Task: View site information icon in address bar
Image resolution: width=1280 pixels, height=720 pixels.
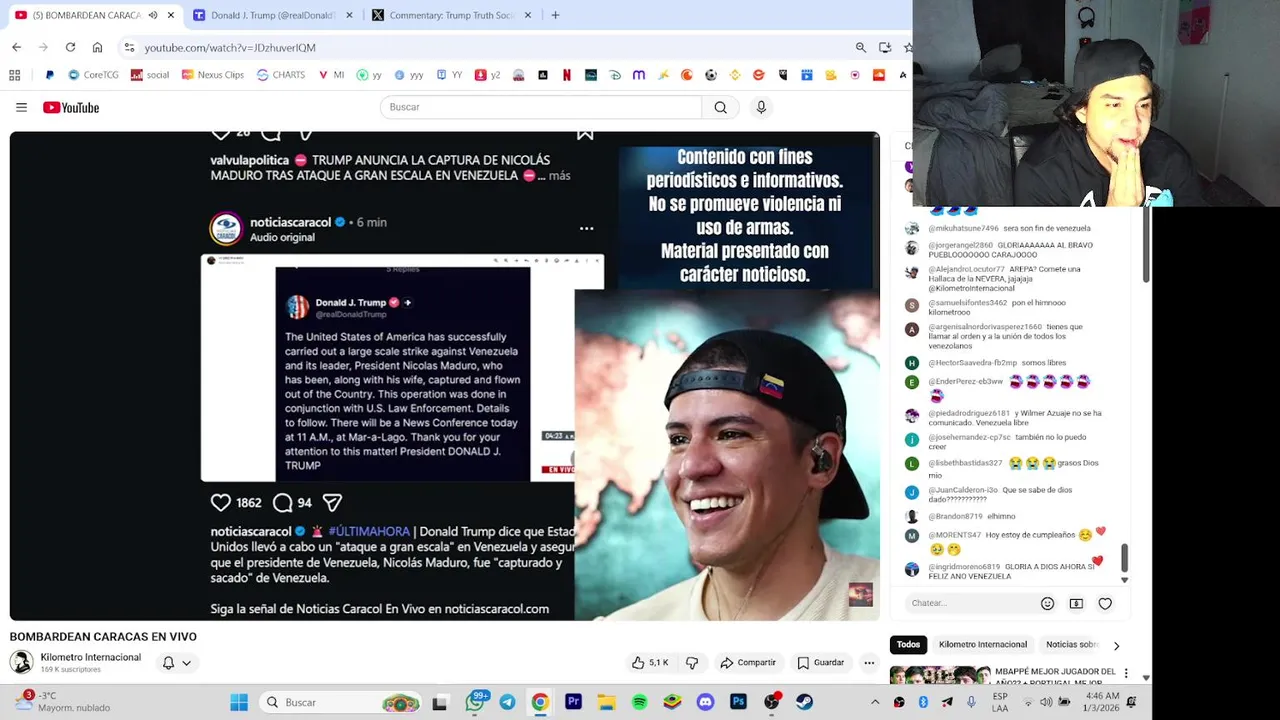Action: pyautogui.click(x=129, y=47)
